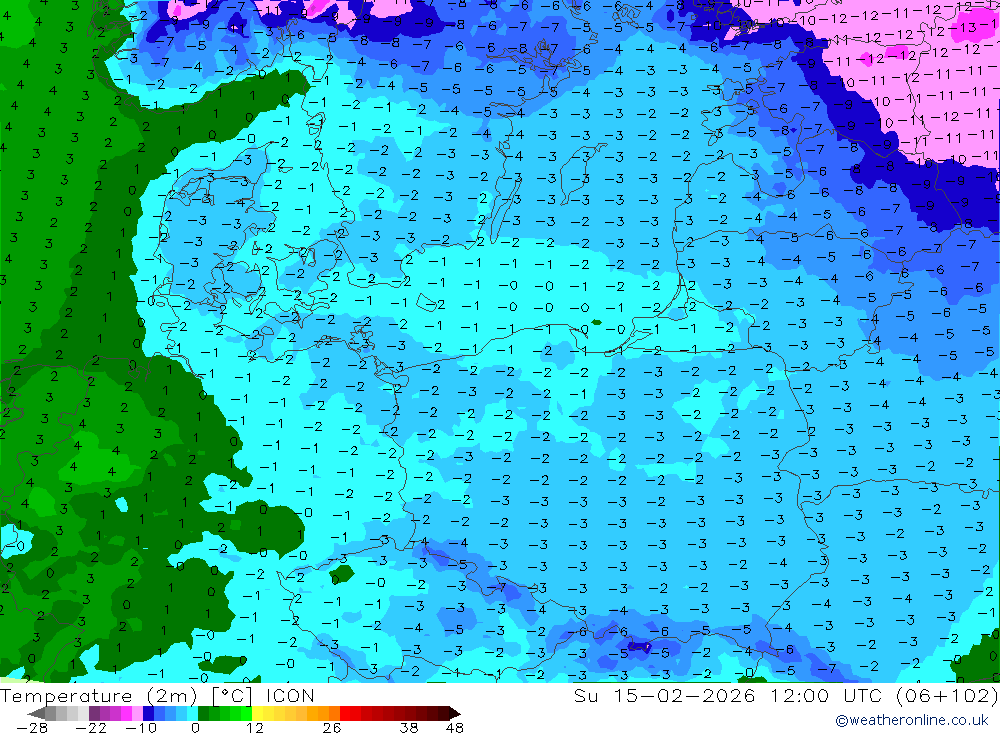
Task: Click the "15-02-2026" forecast date text
Action: click(x=684, y=695)
